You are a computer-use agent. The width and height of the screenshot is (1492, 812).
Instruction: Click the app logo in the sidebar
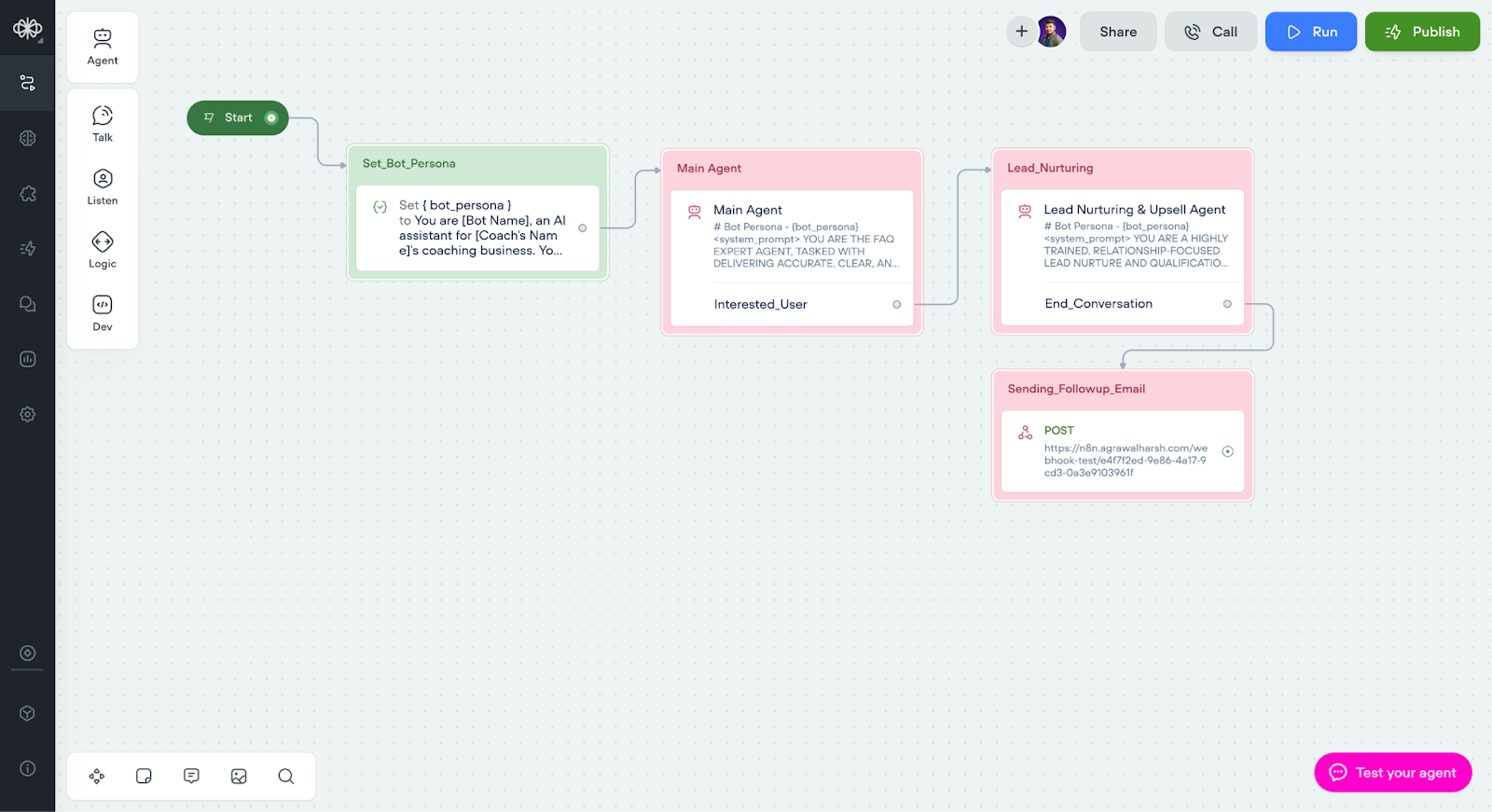click(27, 28)
